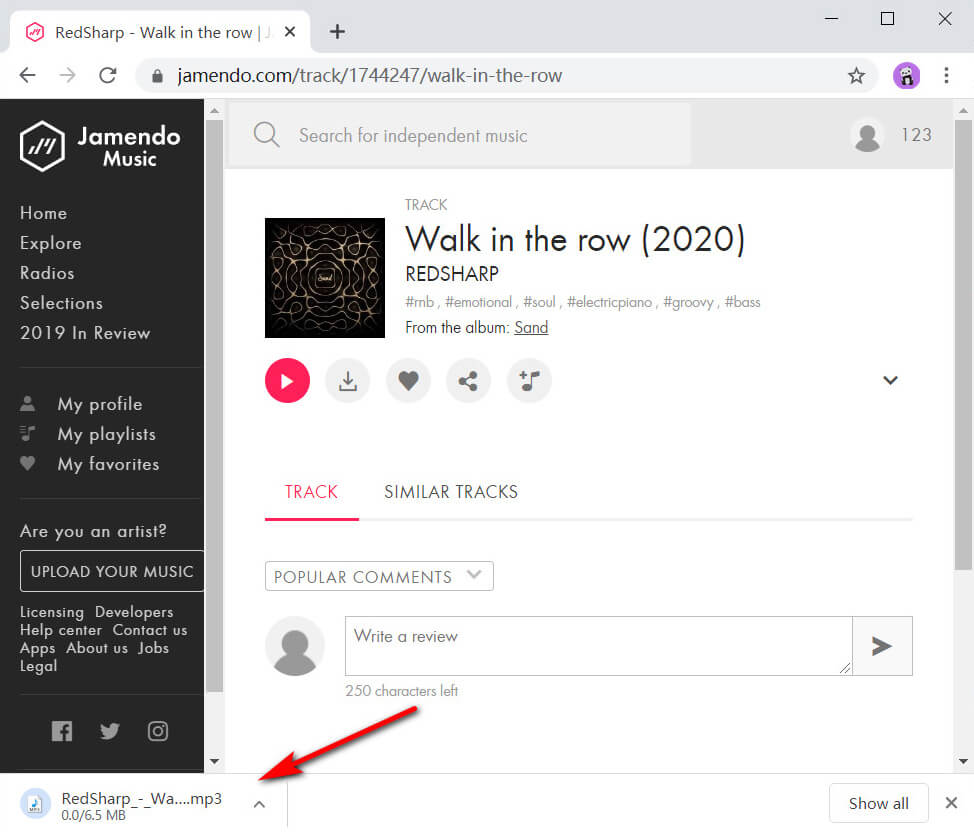Open Licensing link
Image resolution: width=974 pixels, height=832 pixels.
(x=52, y=612)
